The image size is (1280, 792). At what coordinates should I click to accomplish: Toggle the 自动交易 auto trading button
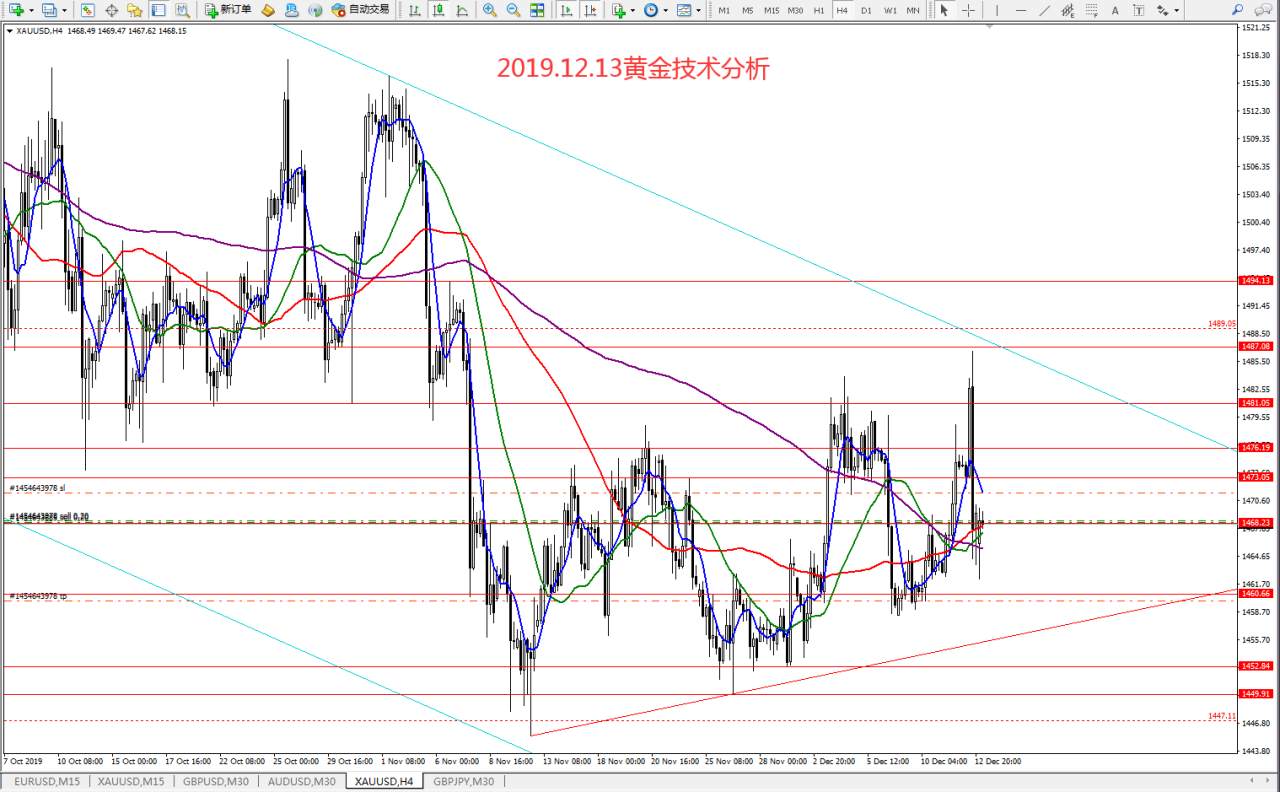tap(360, 10)
